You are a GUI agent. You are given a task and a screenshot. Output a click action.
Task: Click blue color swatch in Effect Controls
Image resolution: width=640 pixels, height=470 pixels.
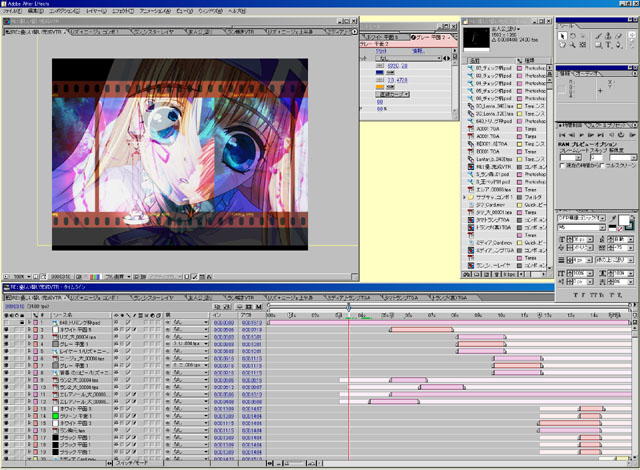[x=380, y=72]
